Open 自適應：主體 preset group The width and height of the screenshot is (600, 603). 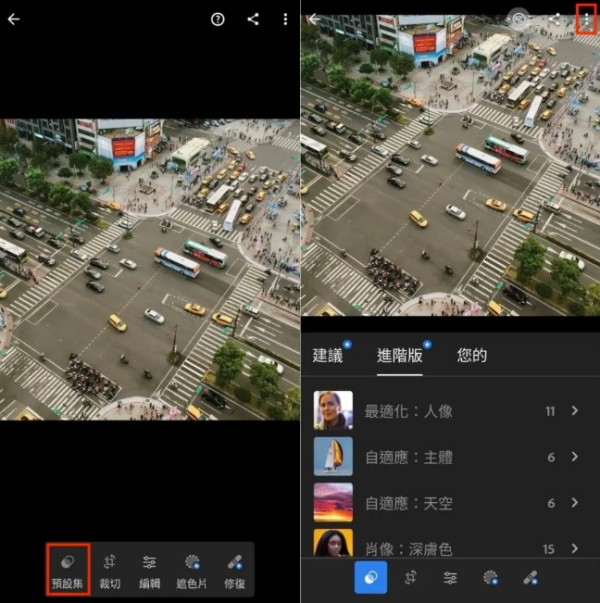click(450, 457)
